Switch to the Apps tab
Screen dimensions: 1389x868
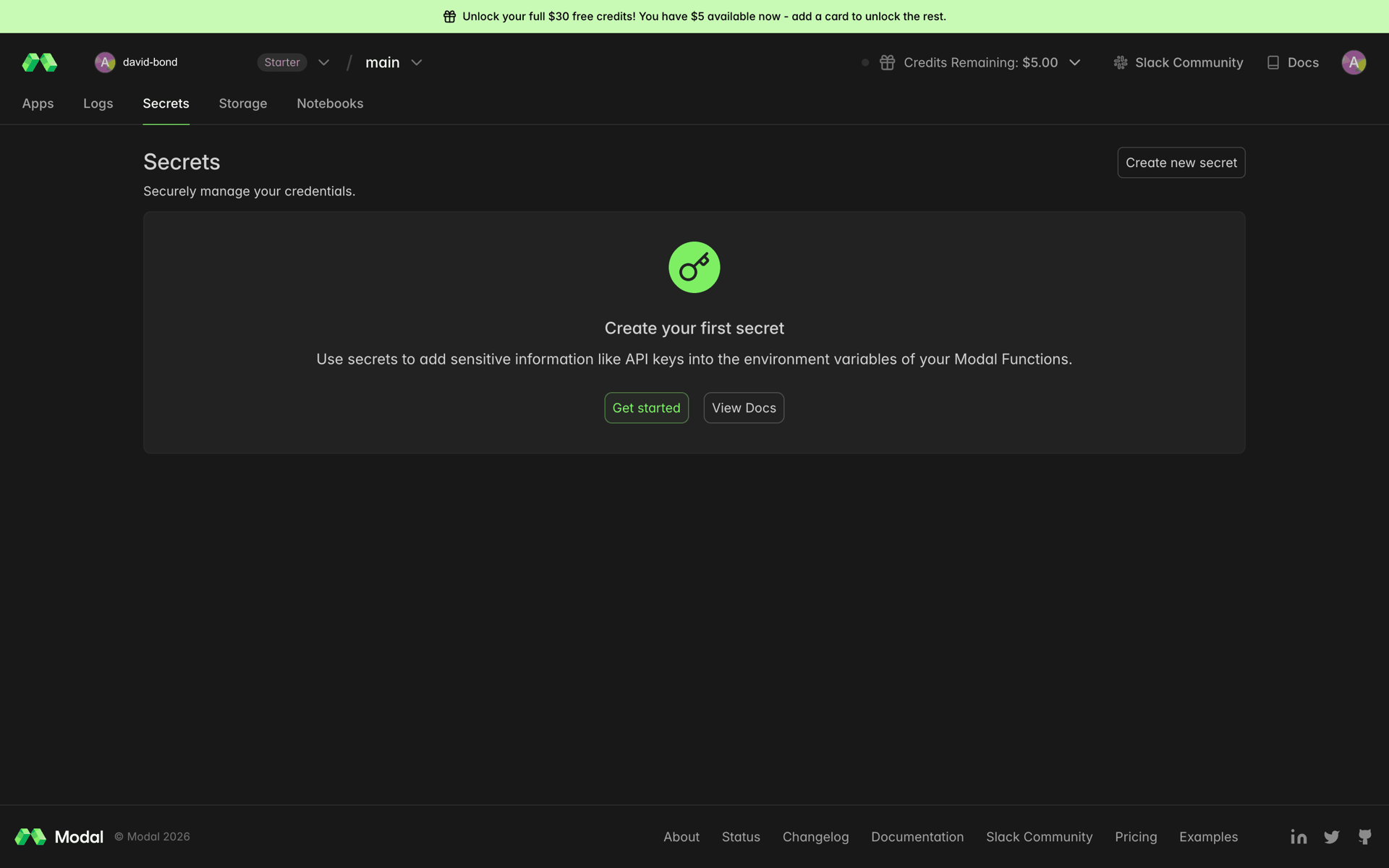click(x=38, y=103)
